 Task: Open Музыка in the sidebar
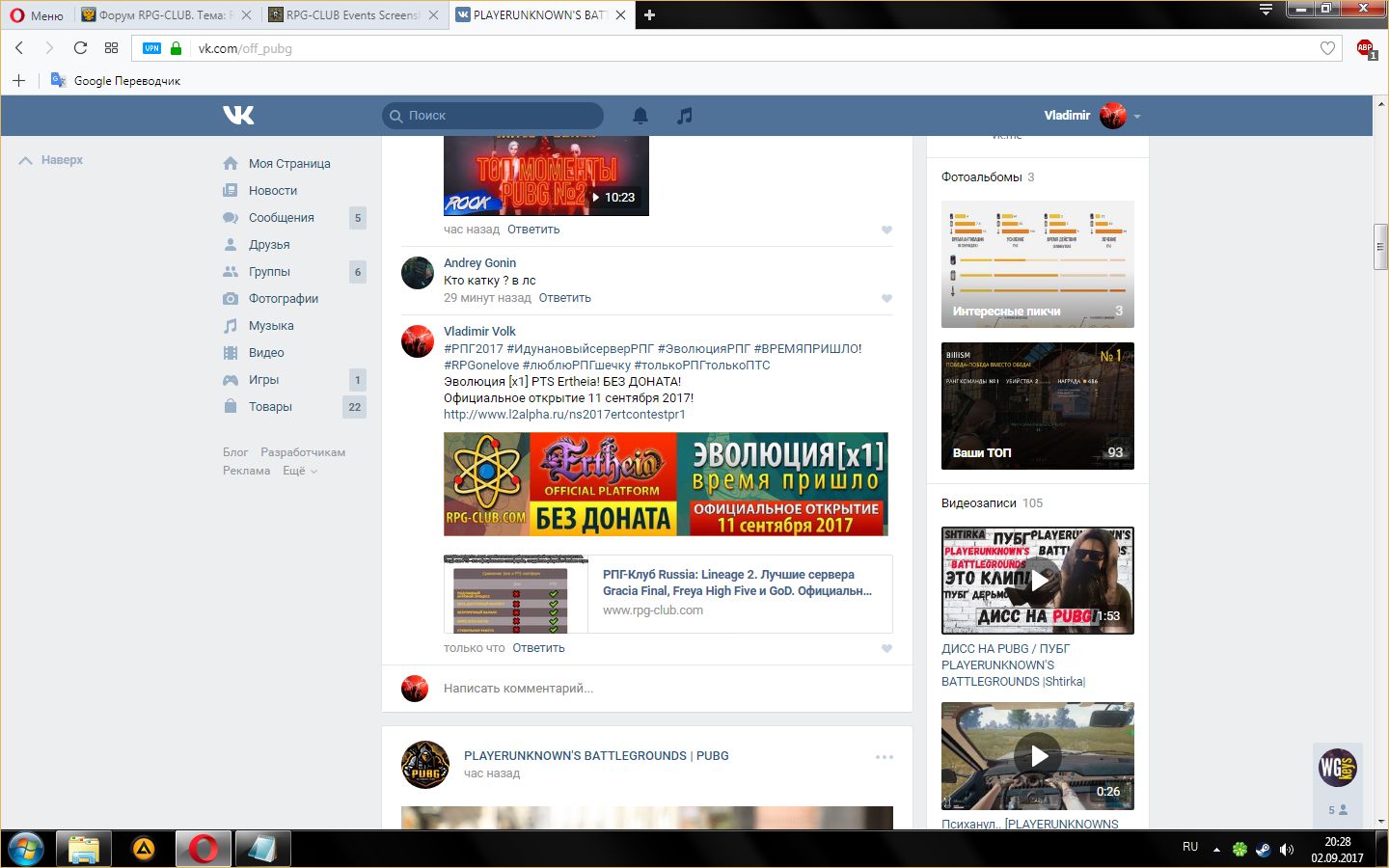[x=271, y=325]
